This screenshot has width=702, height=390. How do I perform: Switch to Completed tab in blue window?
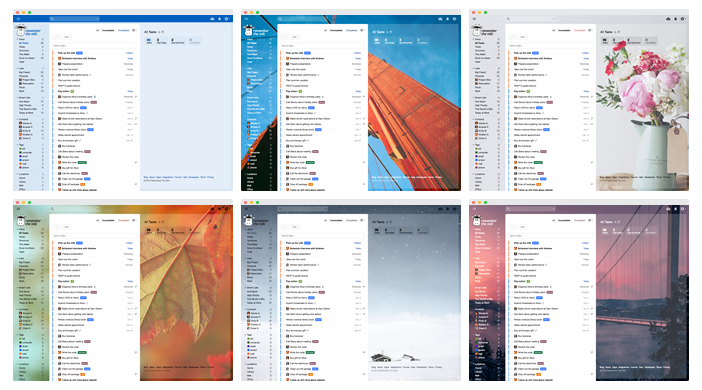[x=124, y=30]
